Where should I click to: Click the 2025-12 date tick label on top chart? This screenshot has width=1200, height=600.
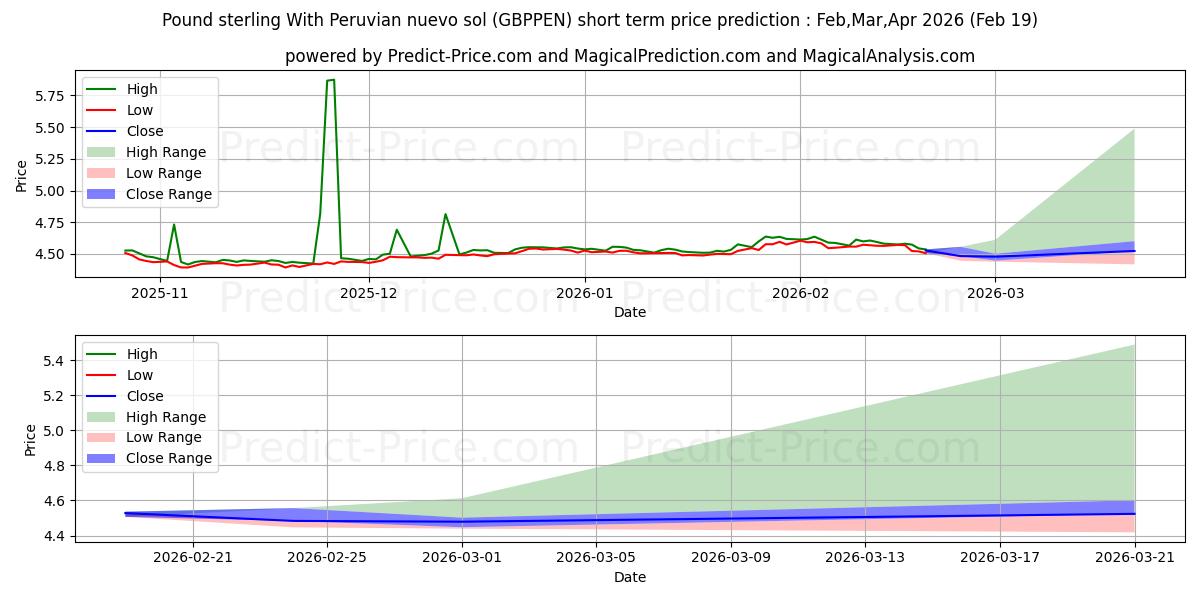click(x=369, y=292)
